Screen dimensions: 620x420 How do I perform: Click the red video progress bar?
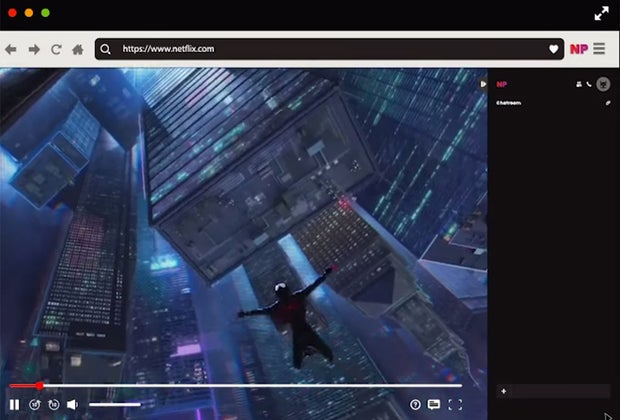24,385
